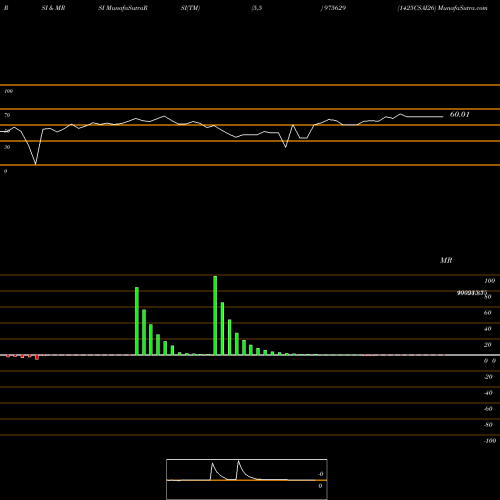Click the MR axis label -40
The width and height of the screenshot is (500, 500).
488,393
